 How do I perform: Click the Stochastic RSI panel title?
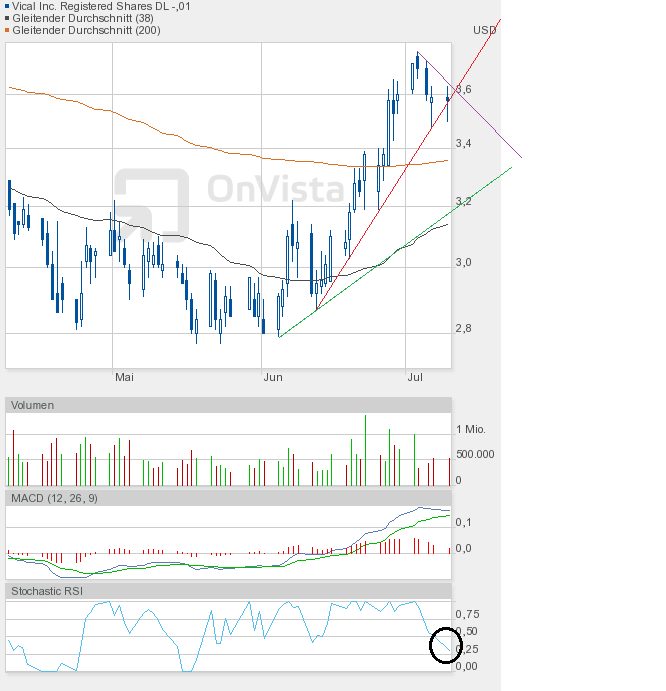click(47, 591)
